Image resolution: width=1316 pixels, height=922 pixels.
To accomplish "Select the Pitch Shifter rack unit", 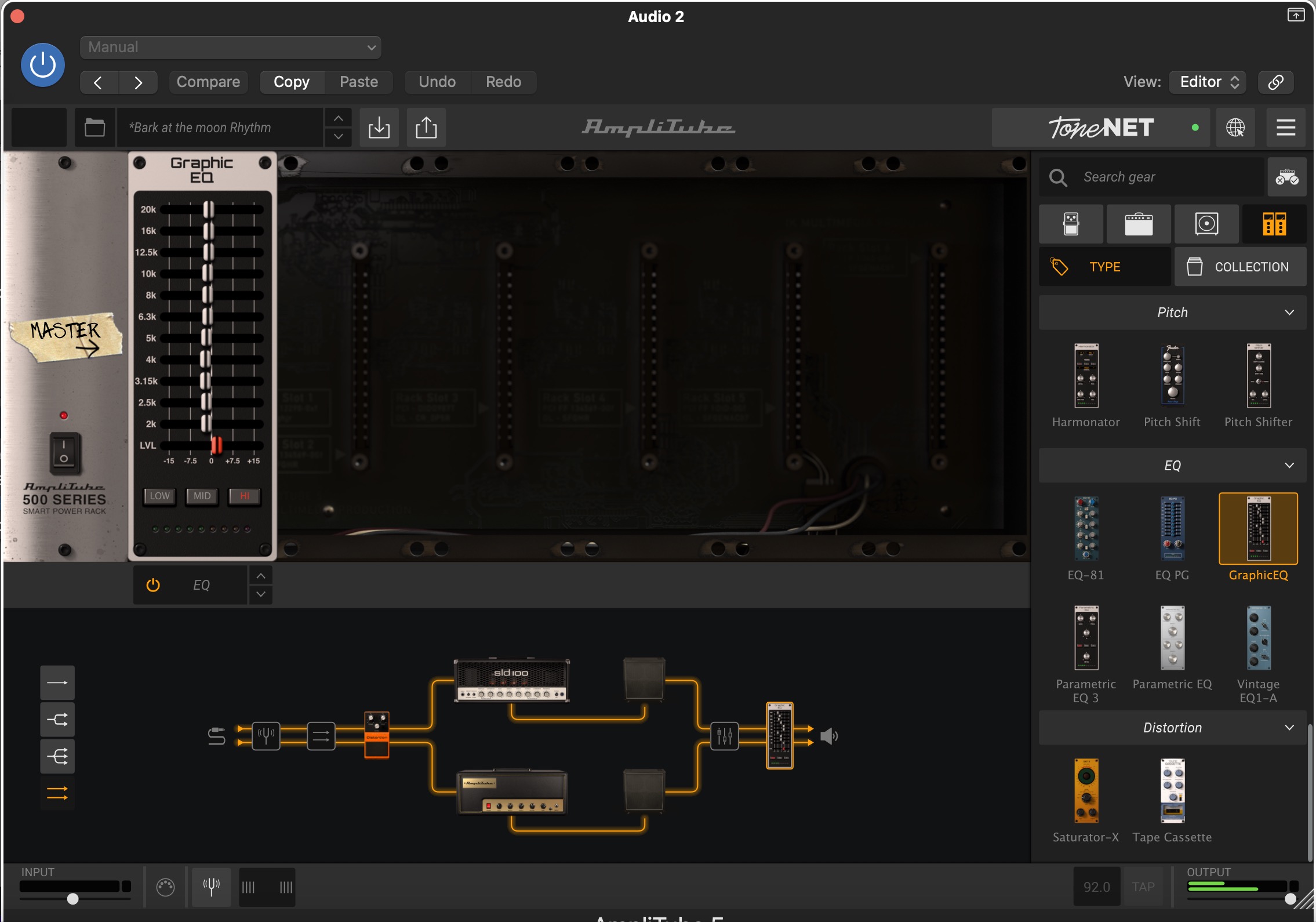I will (x=1259, y=386).
